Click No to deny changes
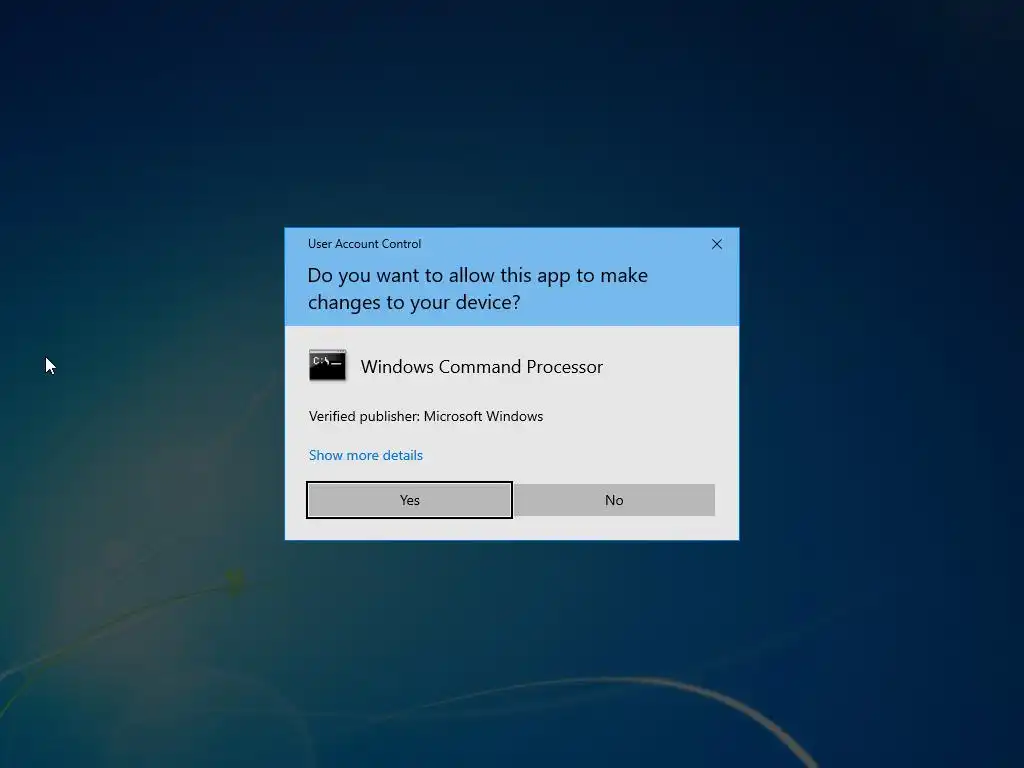1024x768 pixels. 614,500
